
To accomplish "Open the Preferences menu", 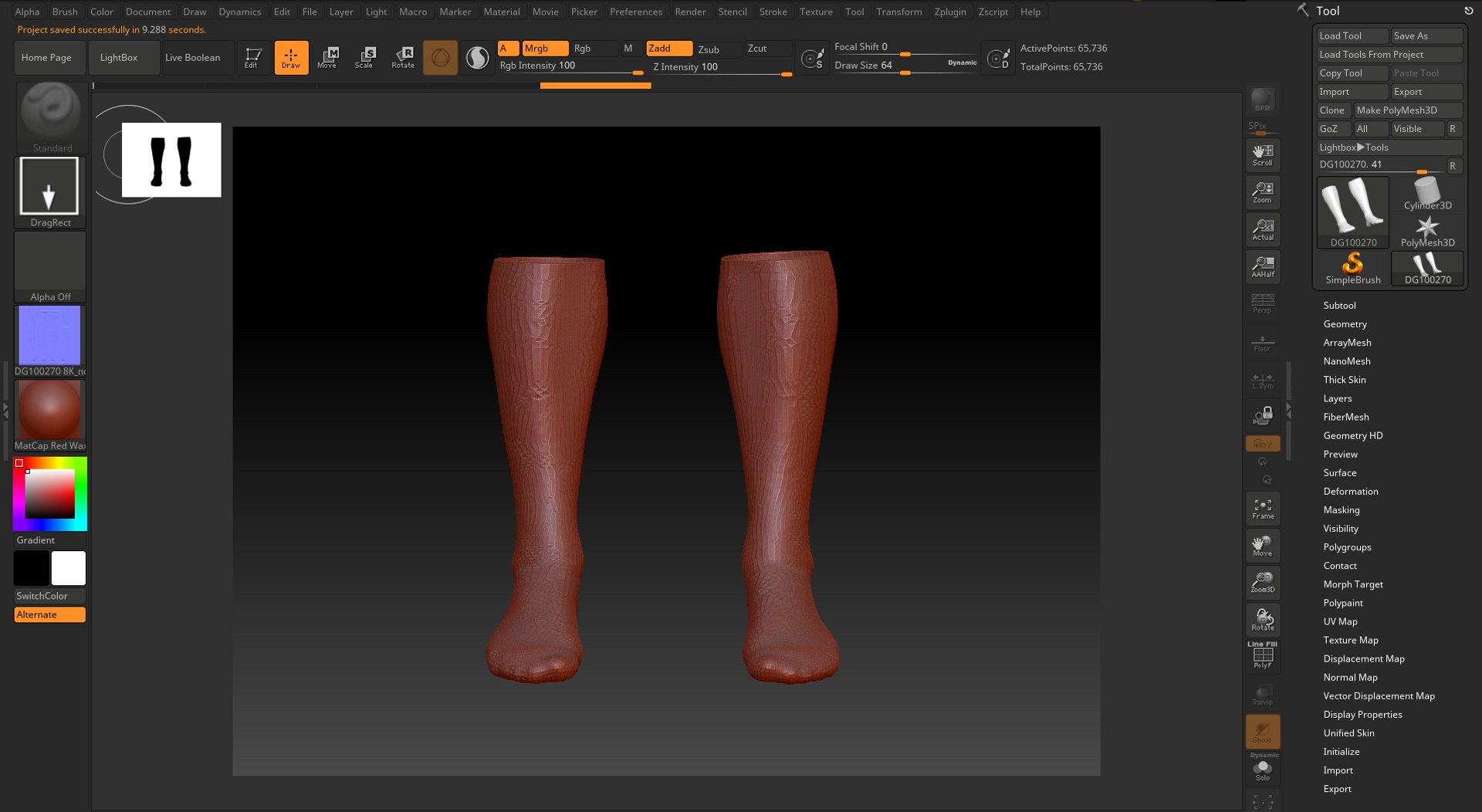I will (636, 12).
